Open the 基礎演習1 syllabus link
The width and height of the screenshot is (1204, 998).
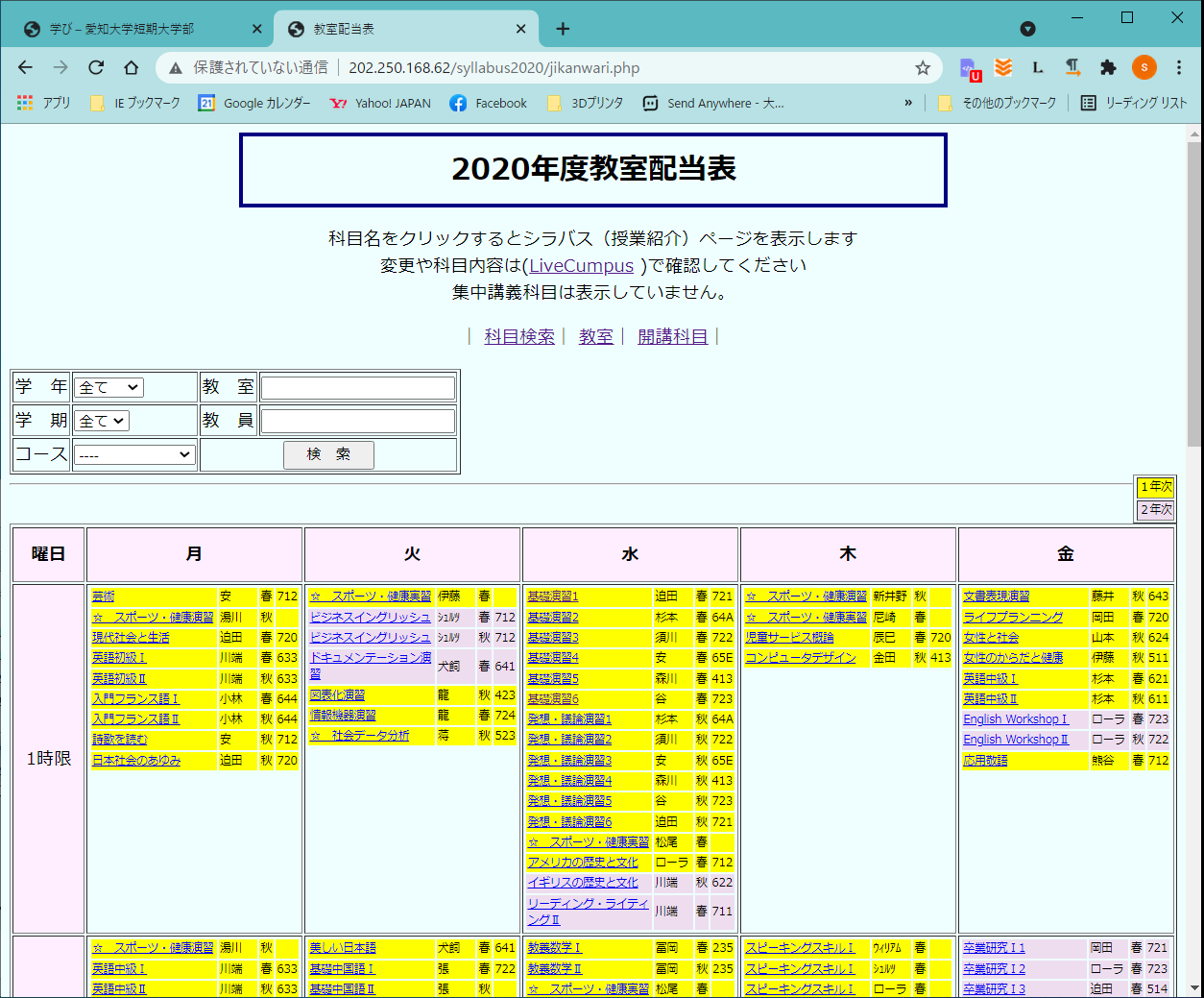(x=553, y=596)
